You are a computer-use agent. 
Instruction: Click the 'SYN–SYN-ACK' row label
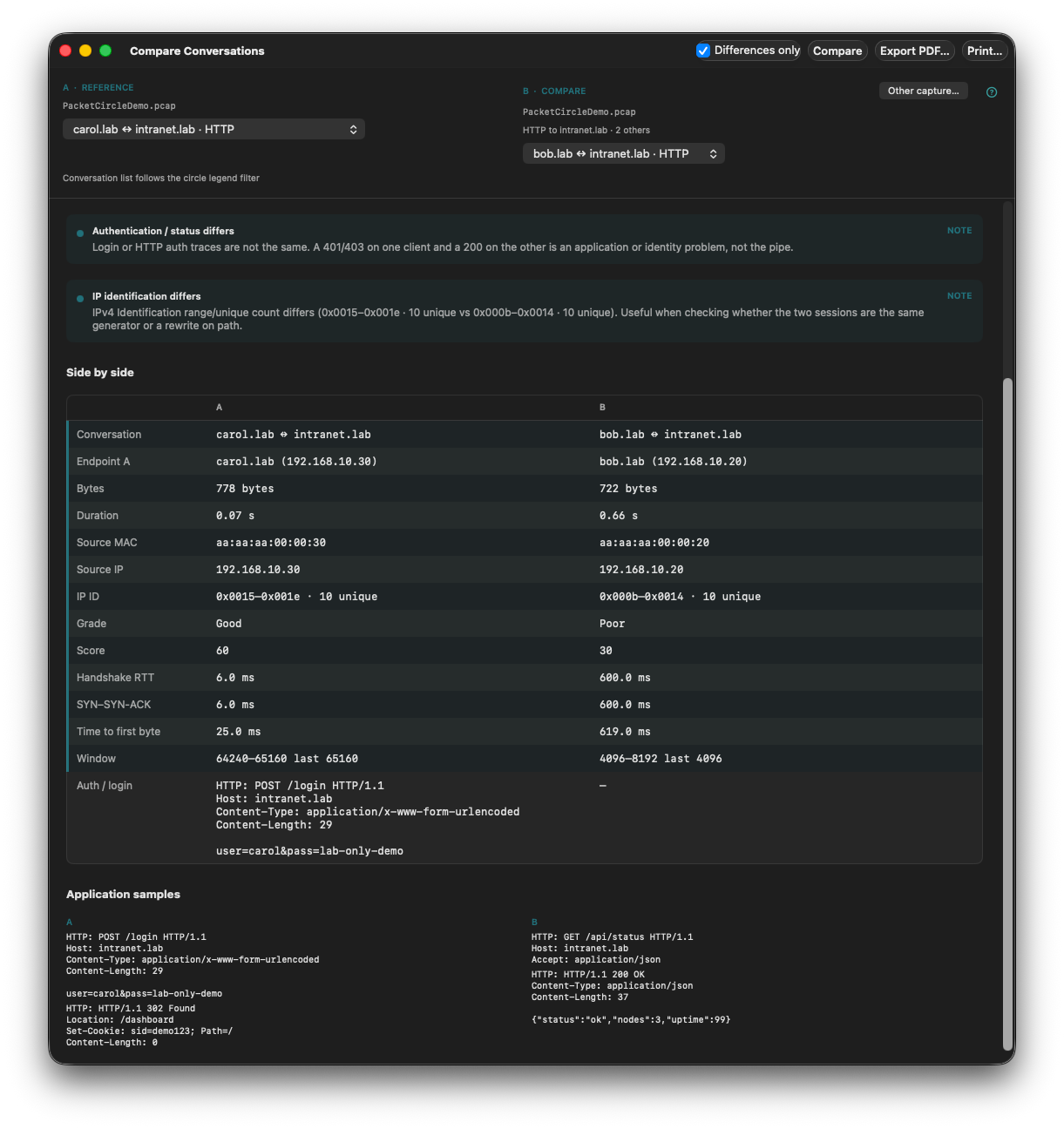tap(114, 705)
